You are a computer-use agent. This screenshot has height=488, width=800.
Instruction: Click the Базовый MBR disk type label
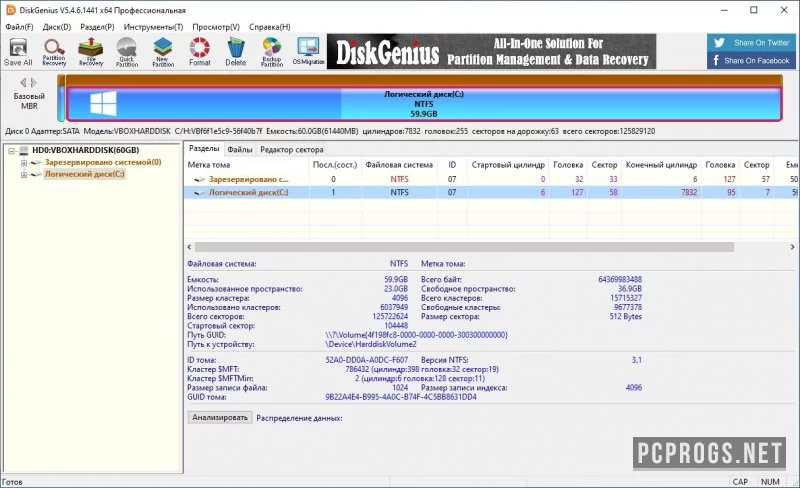coord(29,101)
